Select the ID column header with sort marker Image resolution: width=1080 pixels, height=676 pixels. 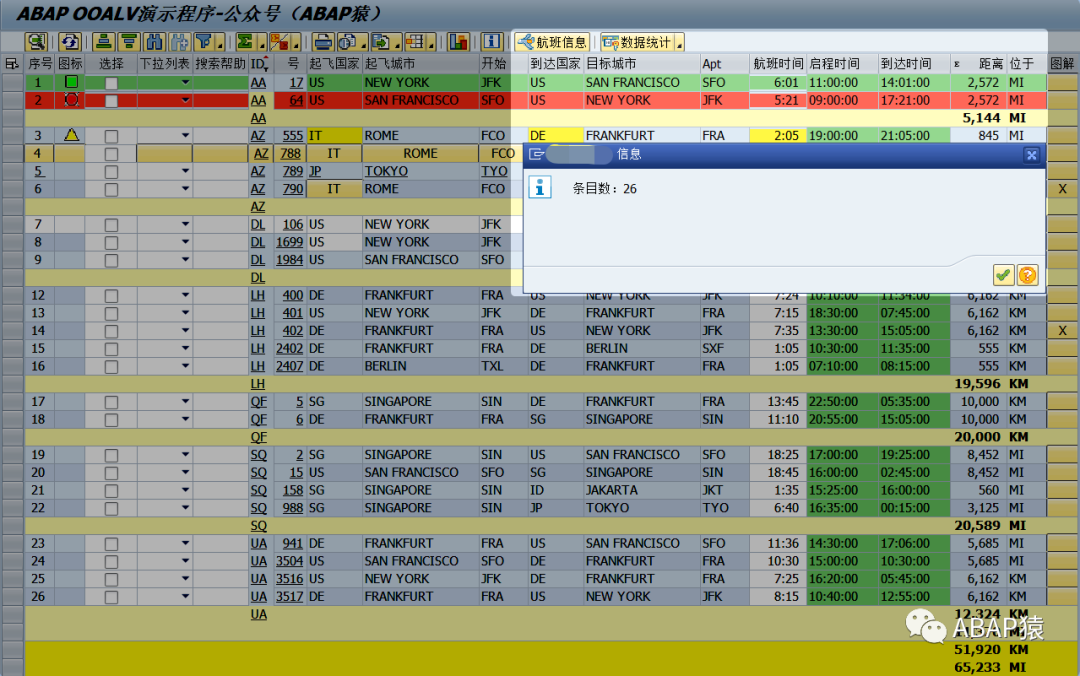click(260, 63)
